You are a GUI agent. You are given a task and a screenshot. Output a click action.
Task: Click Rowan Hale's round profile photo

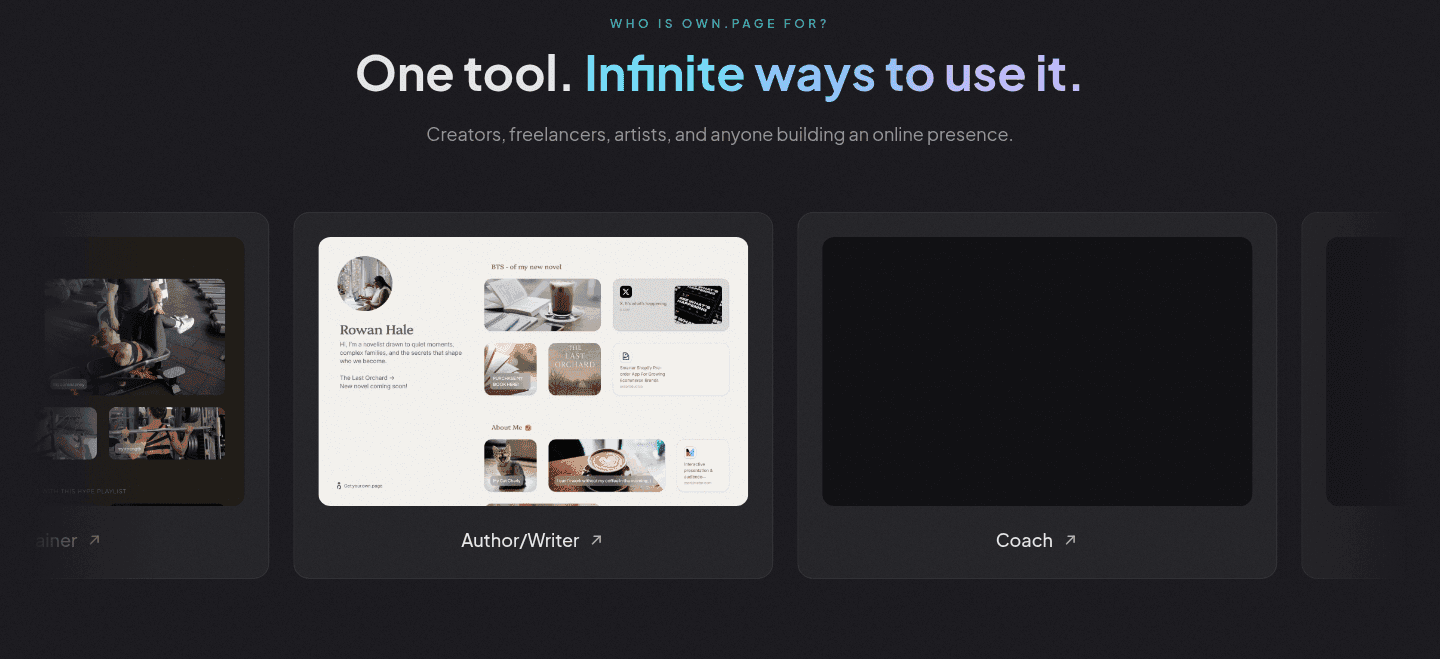(x=365, y=284)
